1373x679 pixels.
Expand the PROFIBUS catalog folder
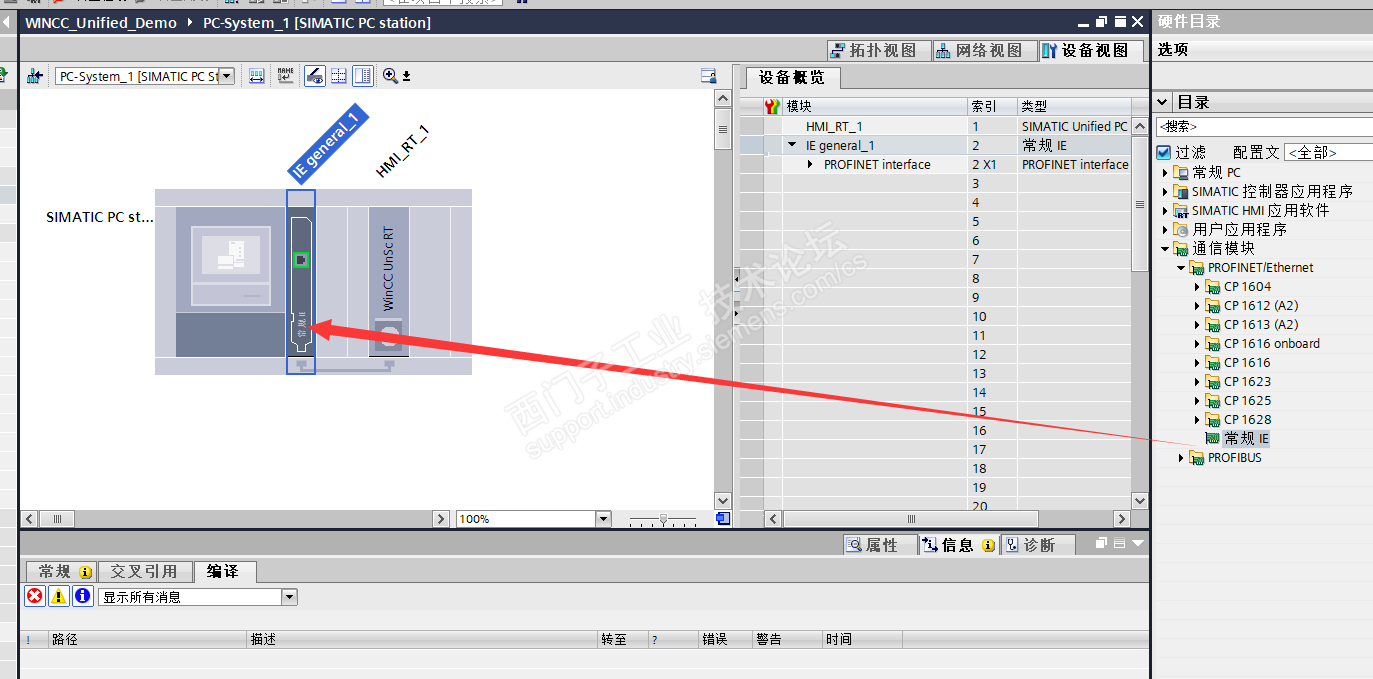[x=1181, y=458]
